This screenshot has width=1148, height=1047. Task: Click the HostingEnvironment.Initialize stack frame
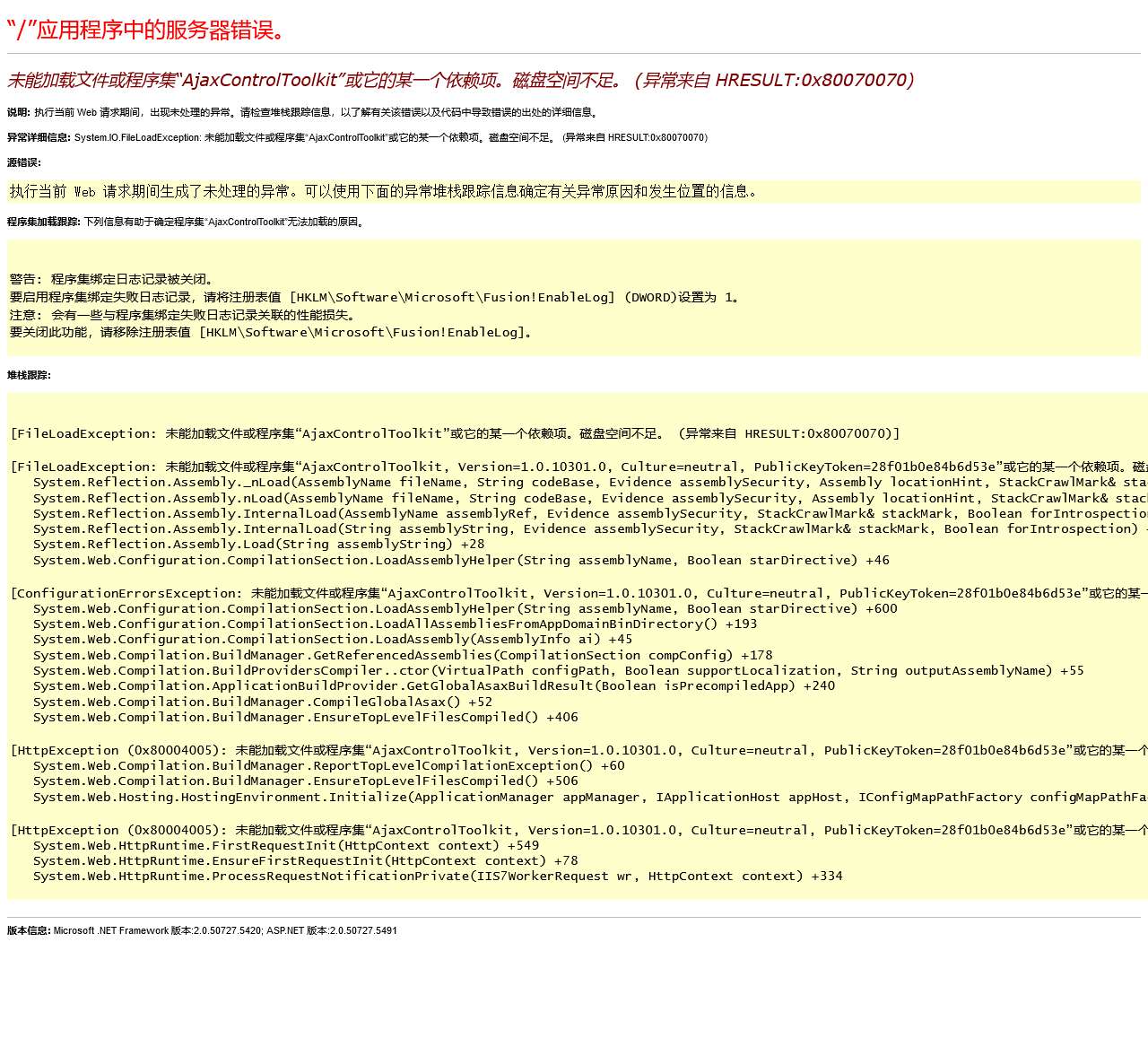pos(590,797)
